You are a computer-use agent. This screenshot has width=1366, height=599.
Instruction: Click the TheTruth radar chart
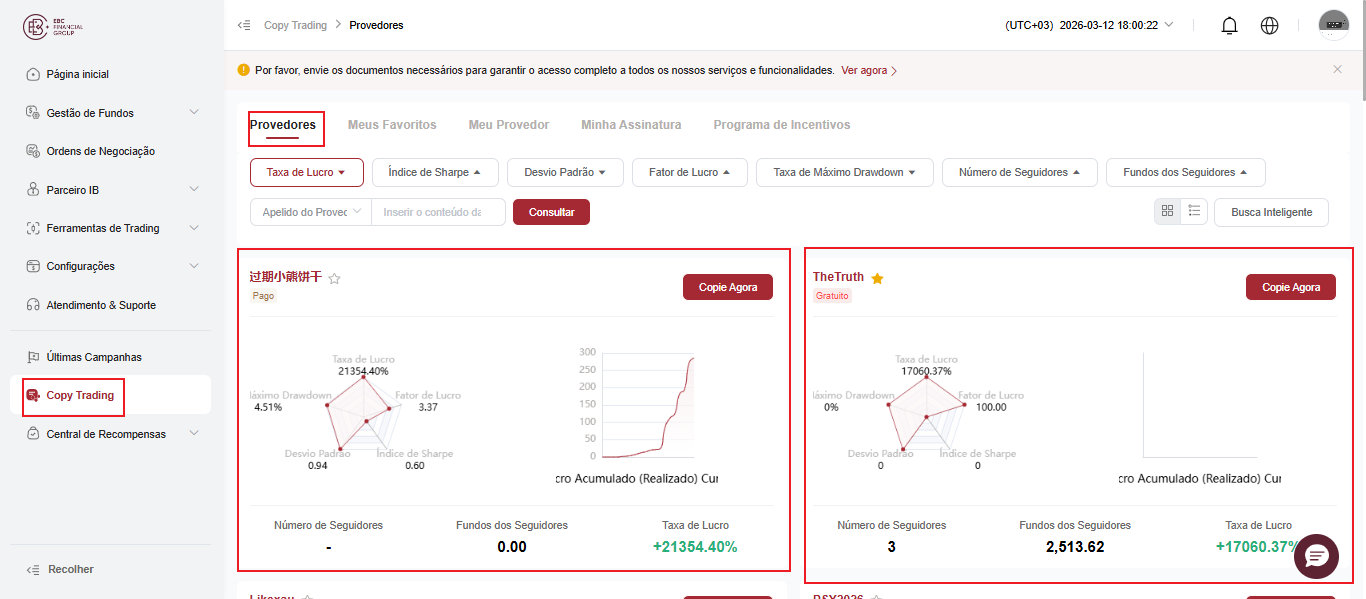(926, 415)
